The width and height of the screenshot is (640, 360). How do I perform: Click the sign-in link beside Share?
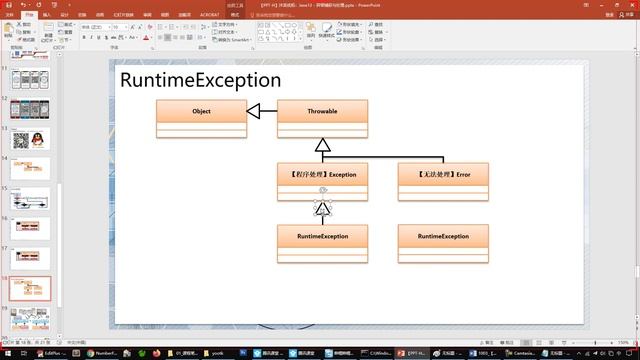(x=609, y=15)
